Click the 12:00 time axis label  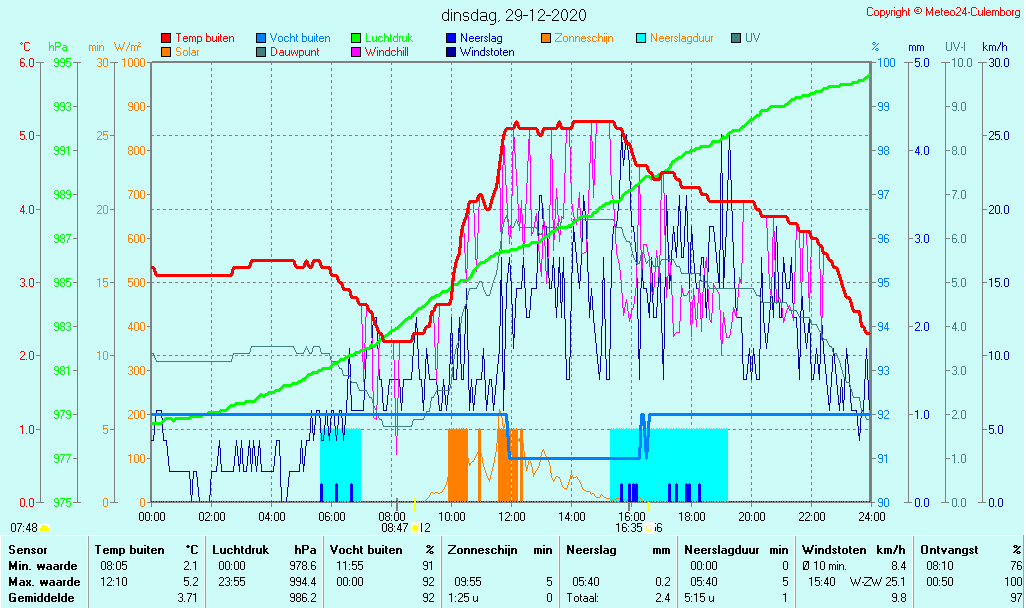[x=511, y=517]
